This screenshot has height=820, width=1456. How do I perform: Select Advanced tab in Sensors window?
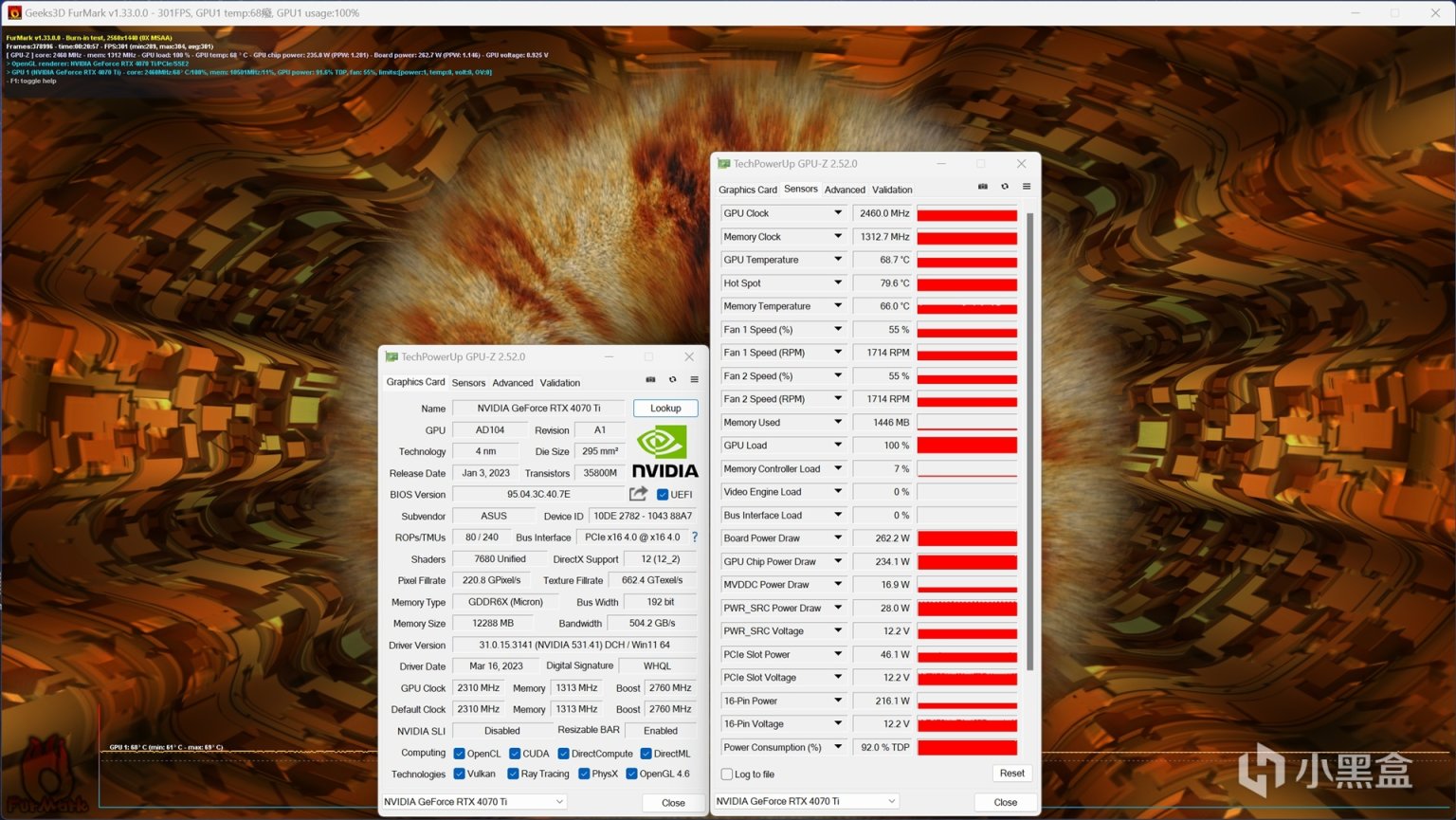click(845, 190)
